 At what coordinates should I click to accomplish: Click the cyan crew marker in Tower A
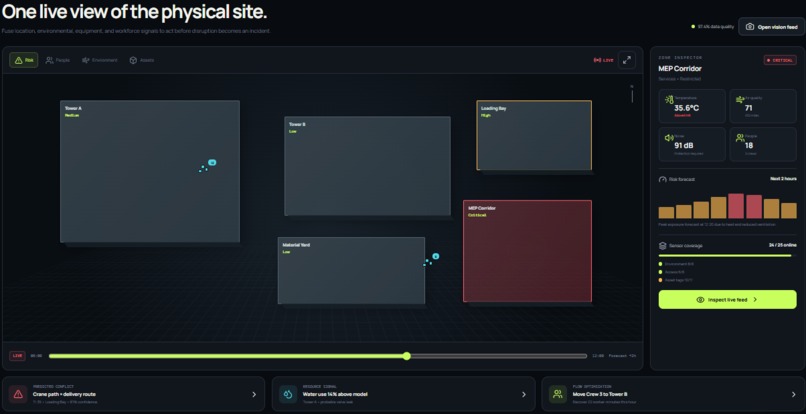(212, 163)
